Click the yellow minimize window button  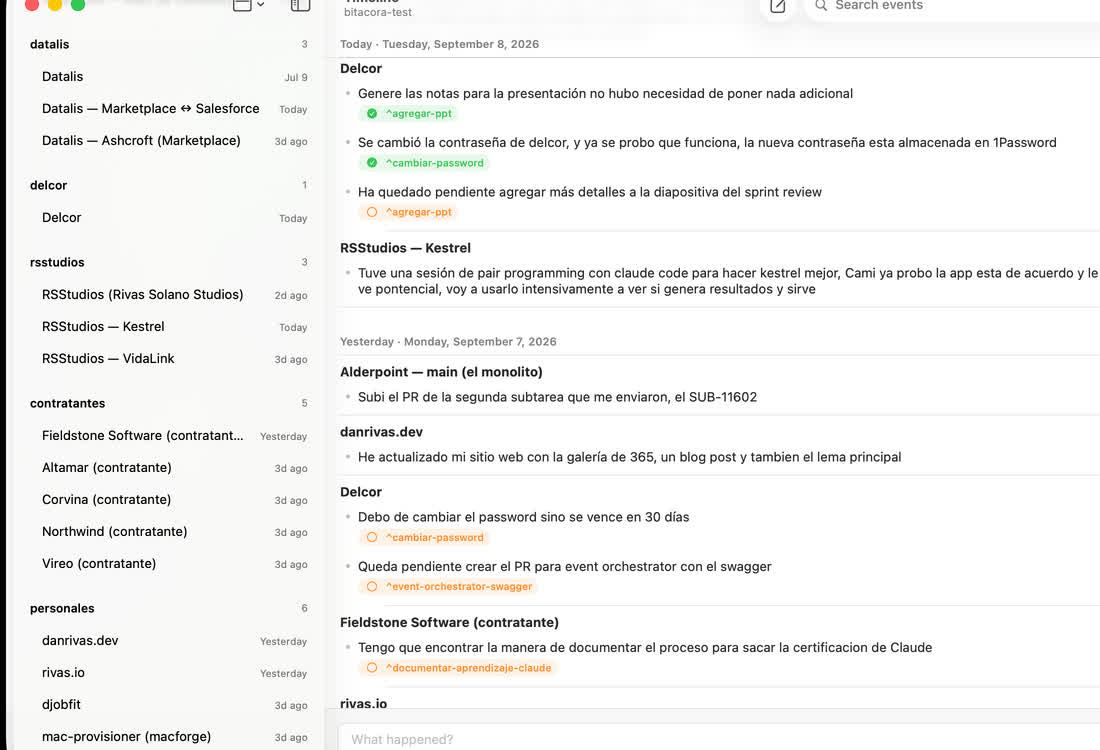[55, 4]
